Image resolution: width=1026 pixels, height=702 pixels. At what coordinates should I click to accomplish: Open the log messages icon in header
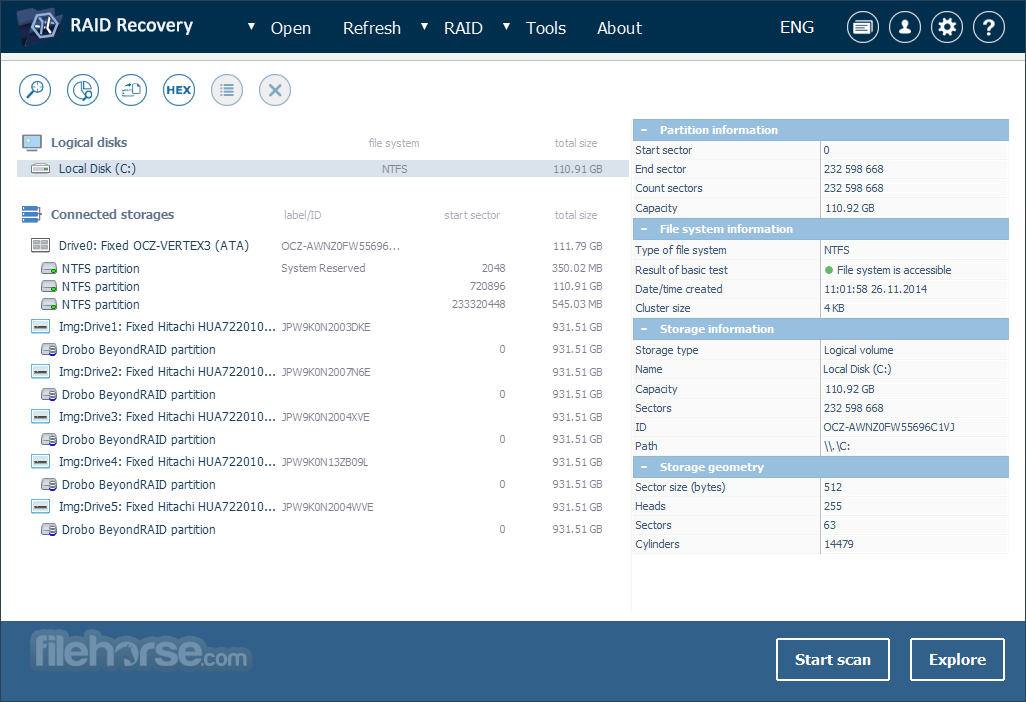(x=862, y=27)
